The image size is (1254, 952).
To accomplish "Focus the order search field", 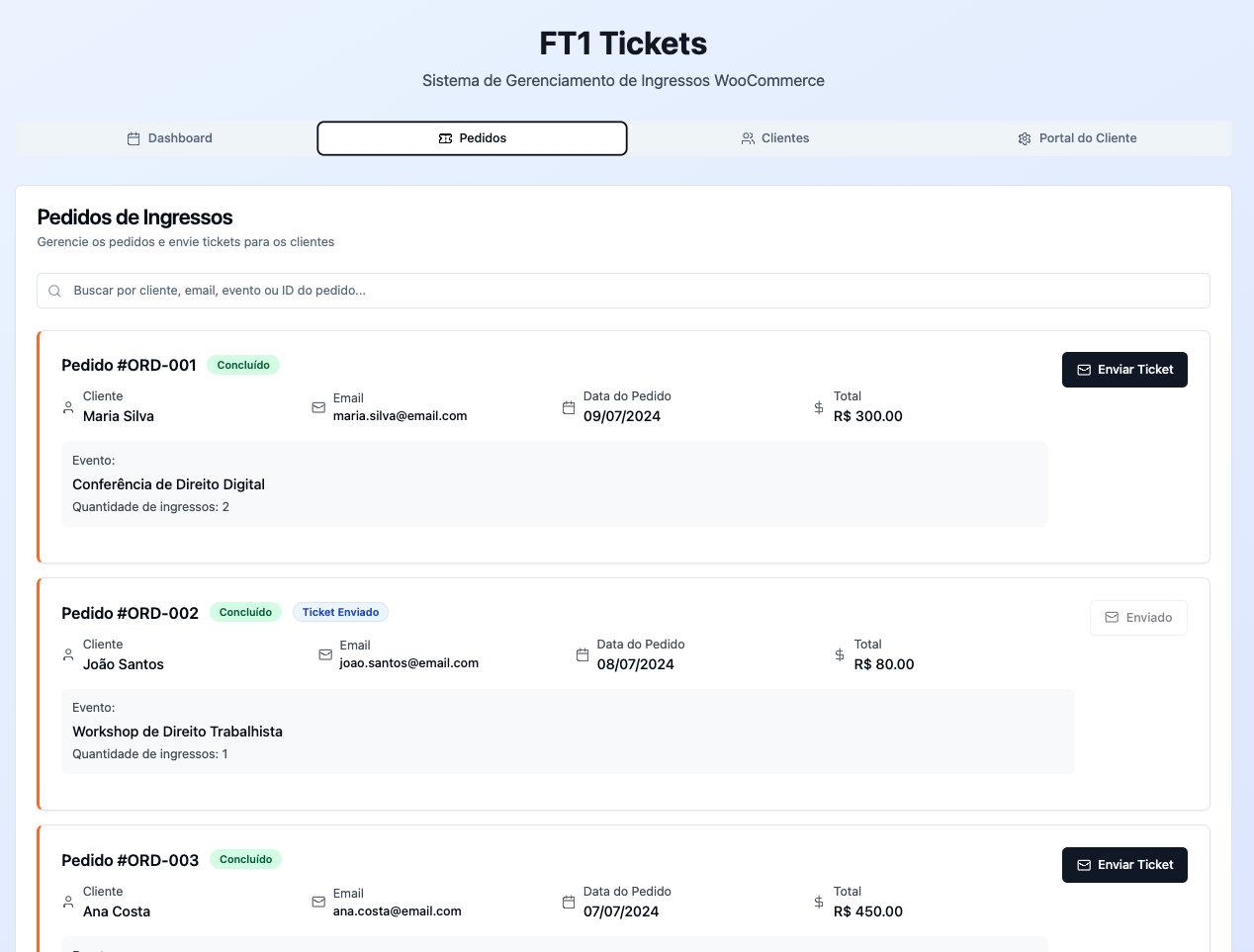I will (x=633, y=291).
